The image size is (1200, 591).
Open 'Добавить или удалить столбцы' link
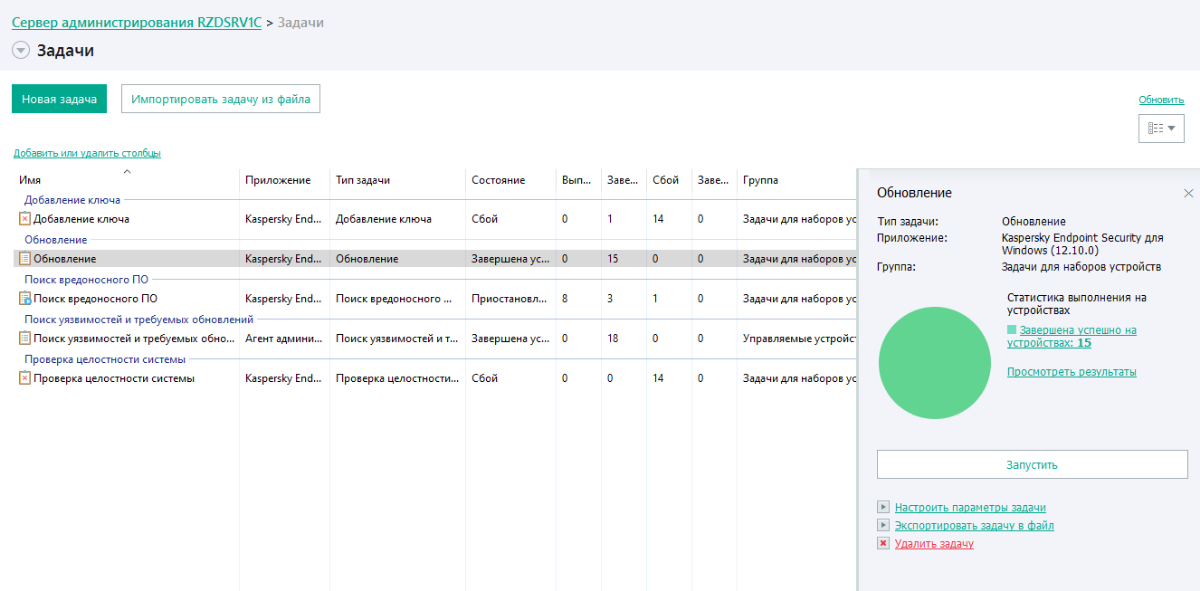pyautogui.click(x=87, y=153)
